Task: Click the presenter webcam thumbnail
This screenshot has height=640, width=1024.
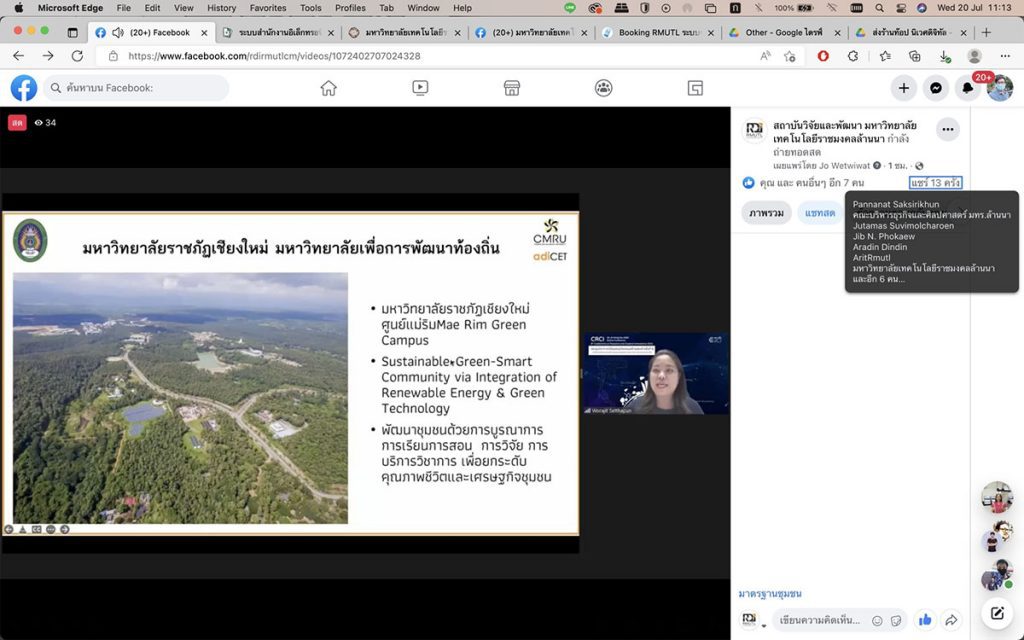Action: pos(655,374)
